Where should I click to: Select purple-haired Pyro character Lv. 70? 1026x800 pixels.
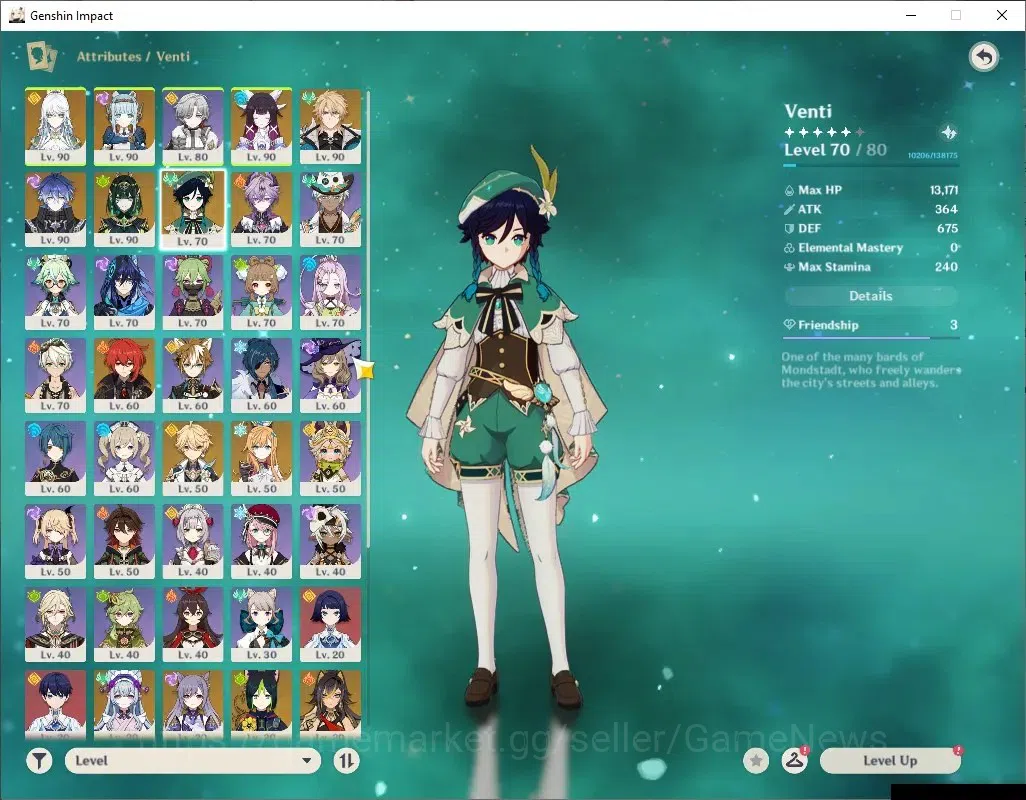pyautogui.click(x=262, y=209)
